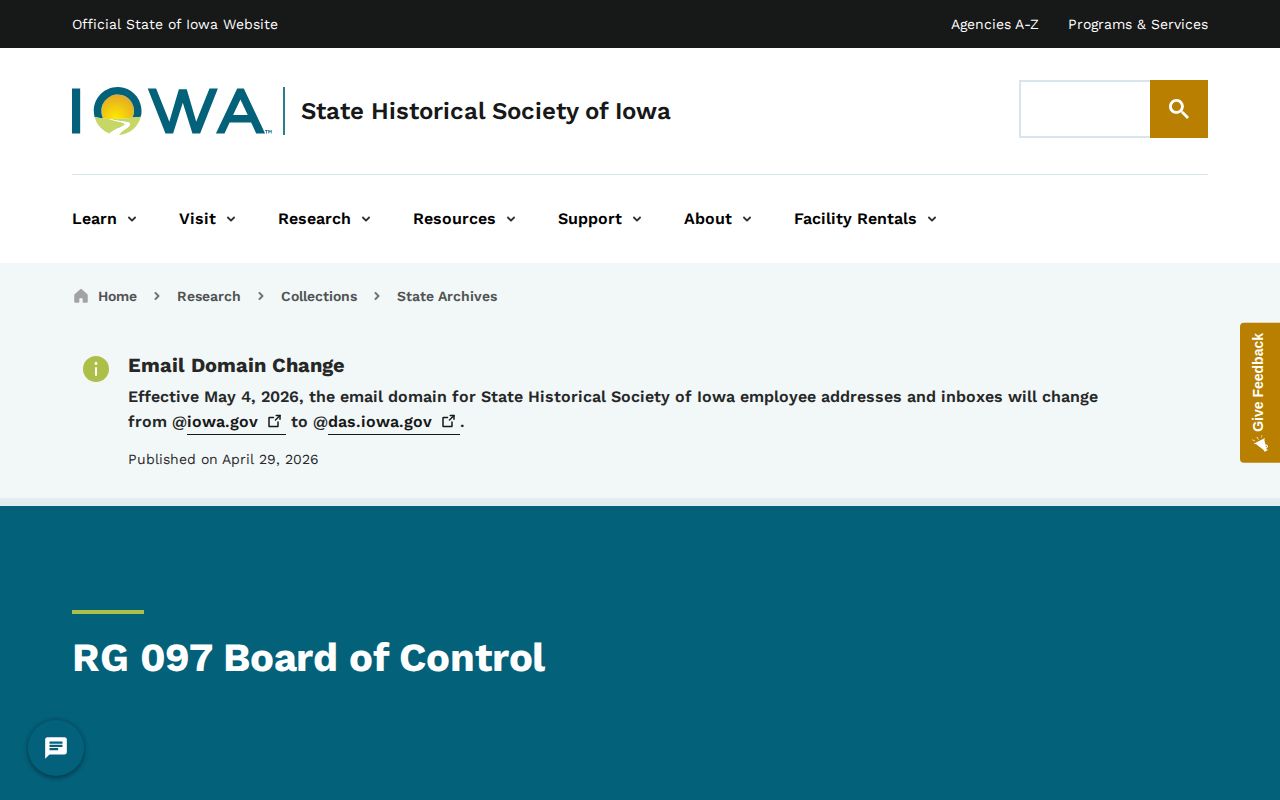Click the Agencies A-Z link
This screenshot has width=1280, height=800.
tap(995, 24)
